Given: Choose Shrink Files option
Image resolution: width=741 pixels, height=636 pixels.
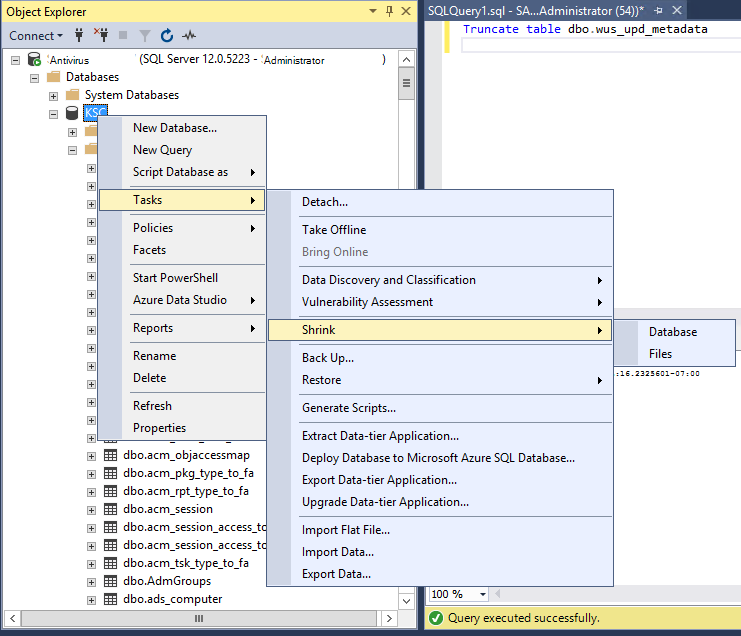Looking at the screenshot, I should [x=675, y=354].
